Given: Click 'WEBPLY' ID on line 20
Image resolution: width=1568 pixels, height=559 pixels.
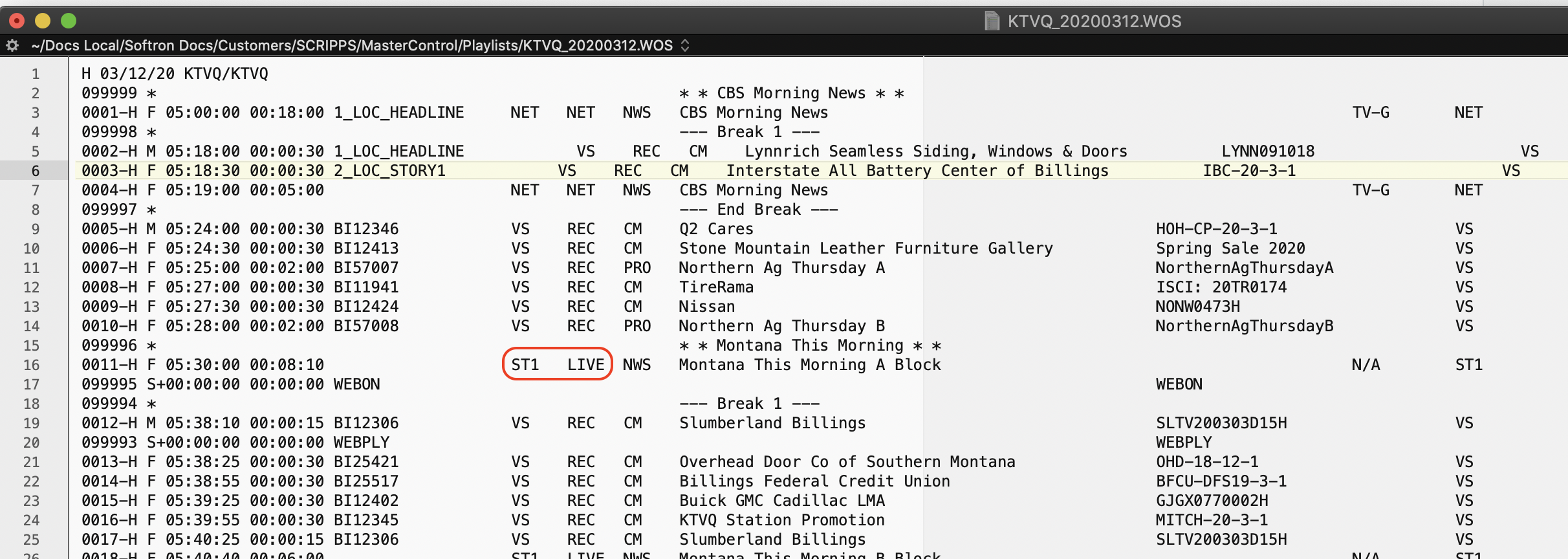Looking at the screenshot, I should click(362, 443).
